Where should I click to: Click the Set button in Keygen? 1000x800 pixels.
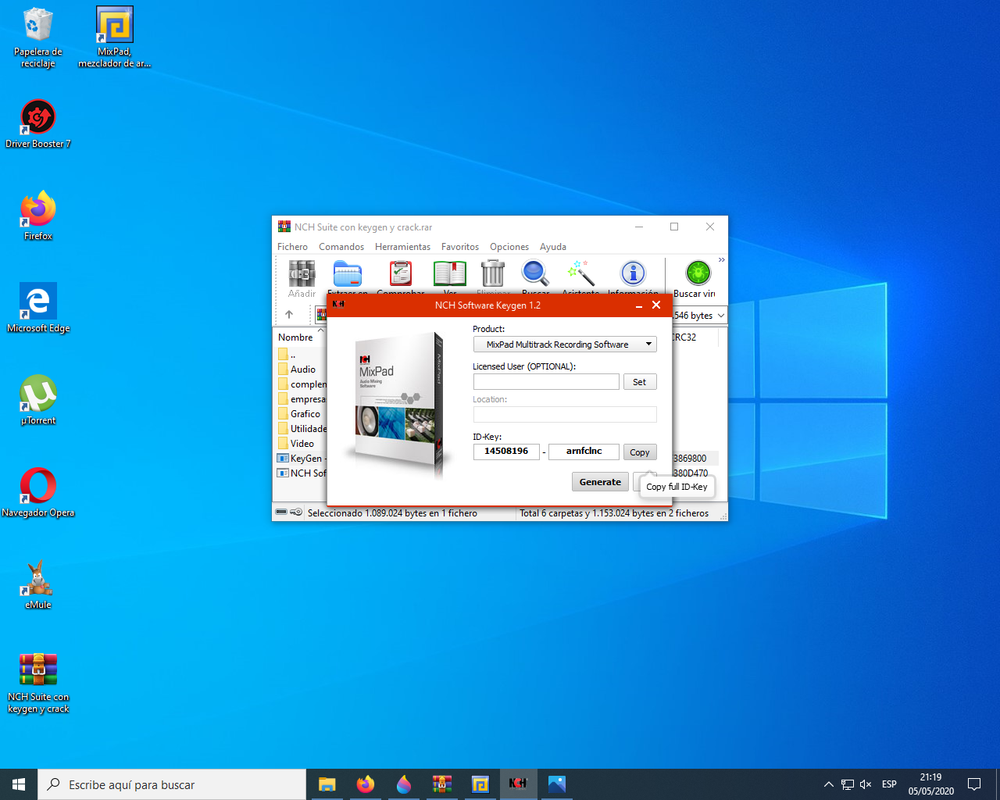point(640,381)
